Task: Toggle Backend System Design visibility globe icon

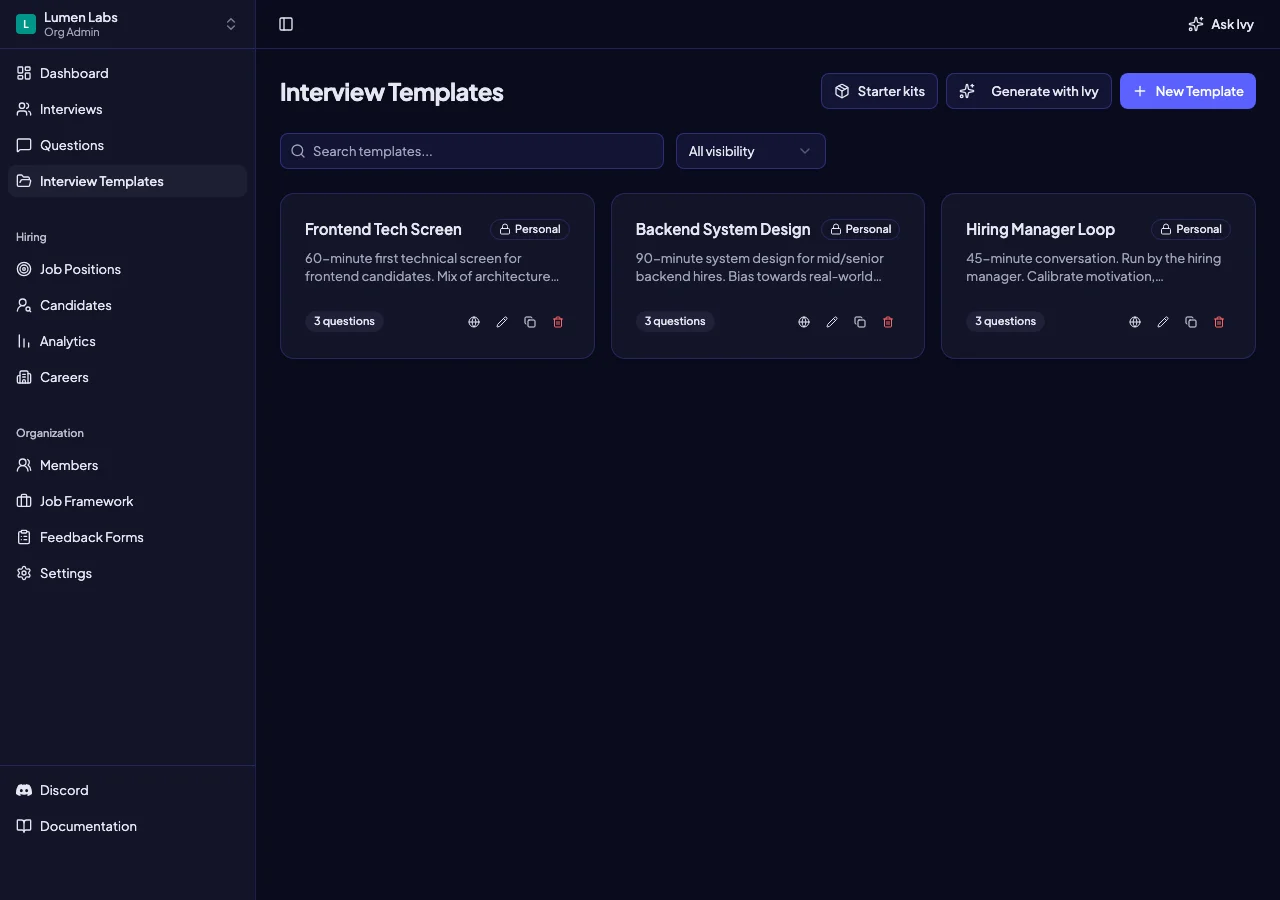Action: pyautogui.click(x=804, y=322)
